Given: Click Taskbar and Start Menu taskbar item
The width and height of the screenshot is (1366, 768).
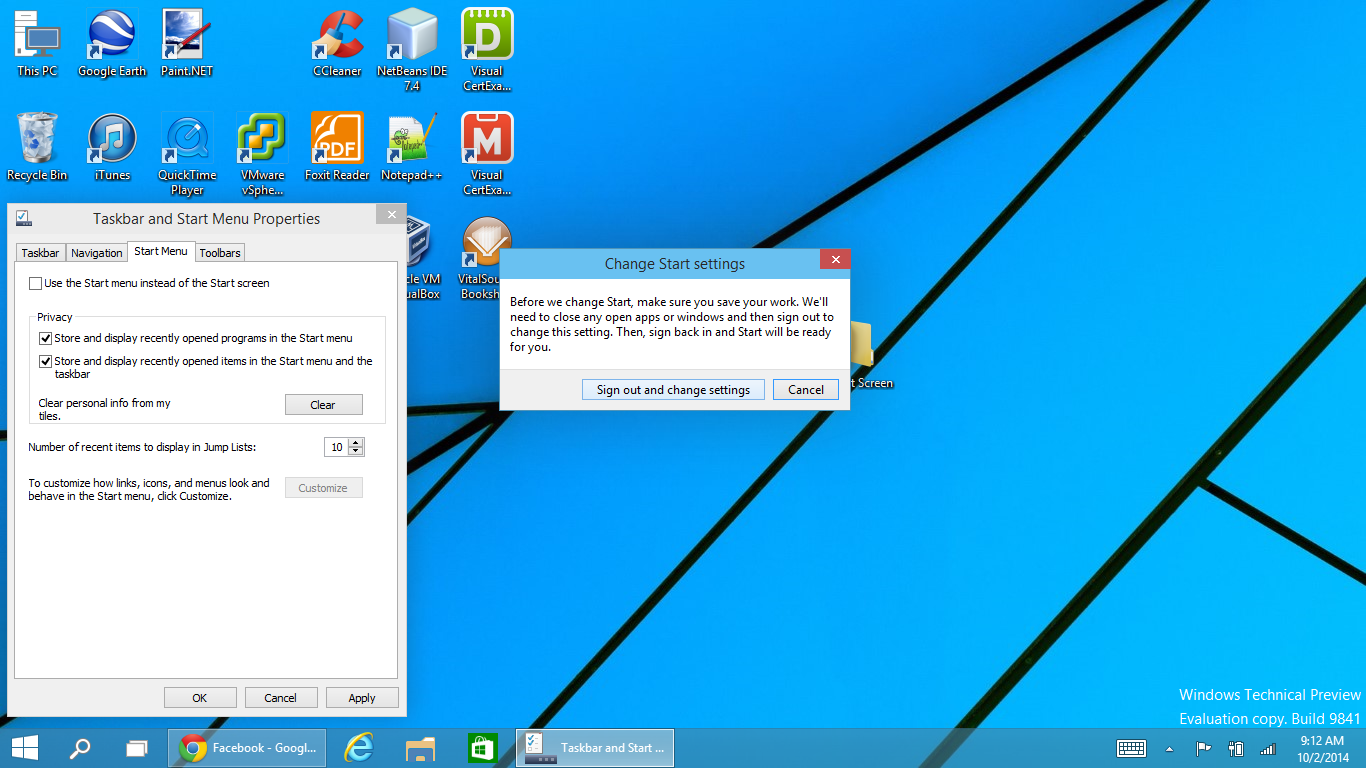Looking at the screenshot, I should click(x=595, y=748).
